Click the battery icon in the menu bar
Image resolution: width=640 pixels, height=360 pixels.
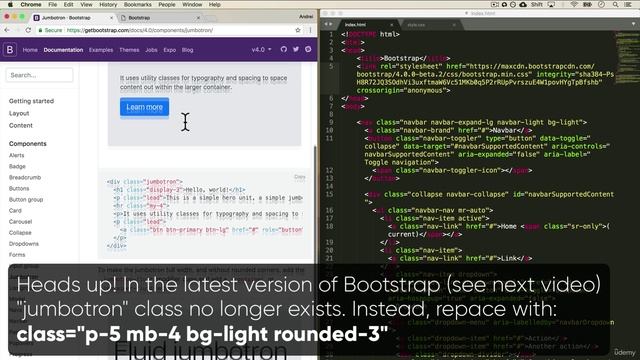(587, 4)
